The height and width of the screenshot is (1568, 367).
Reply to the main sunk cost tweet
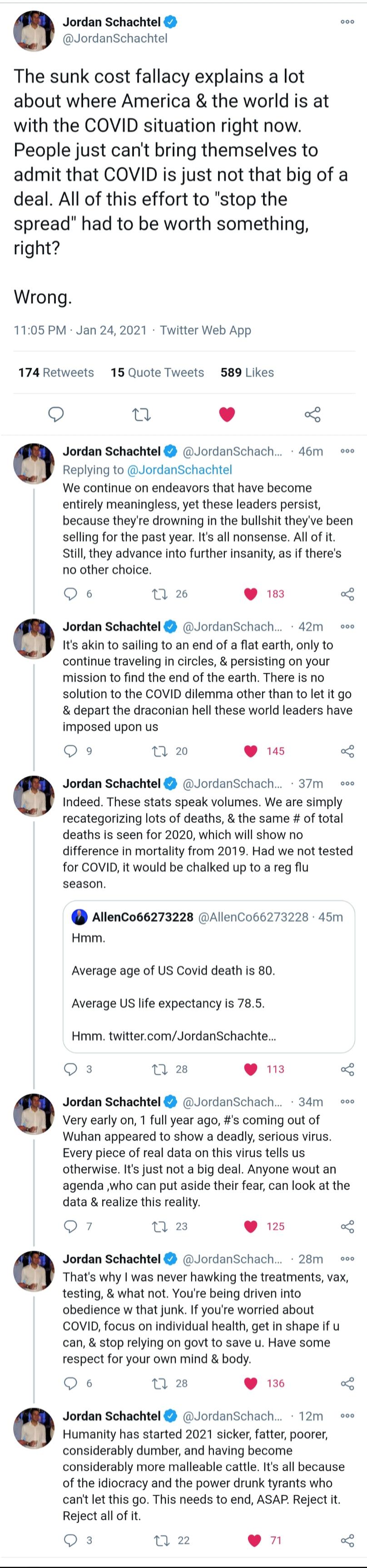(56, 415)
